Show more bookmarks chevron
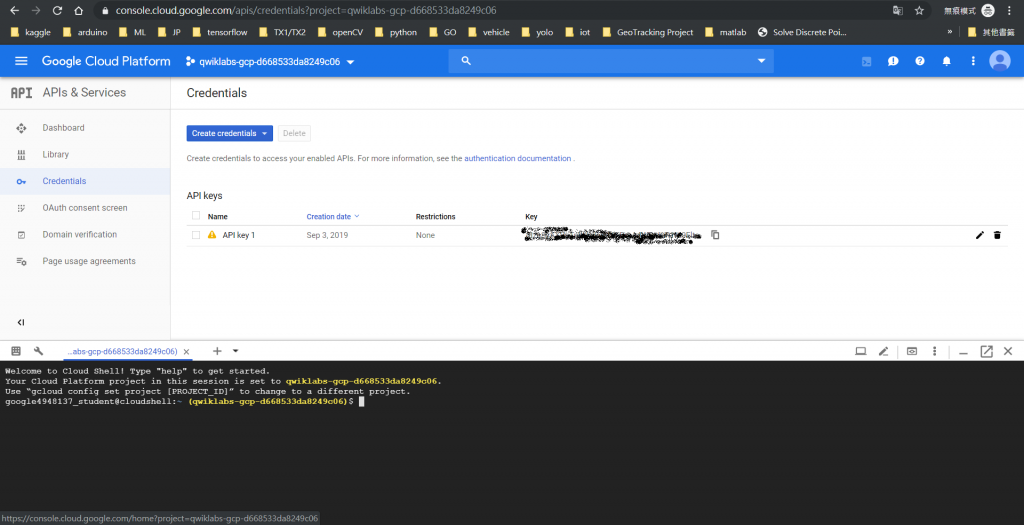This screenshot has height=525, width=1024. (x=950, y=31)
